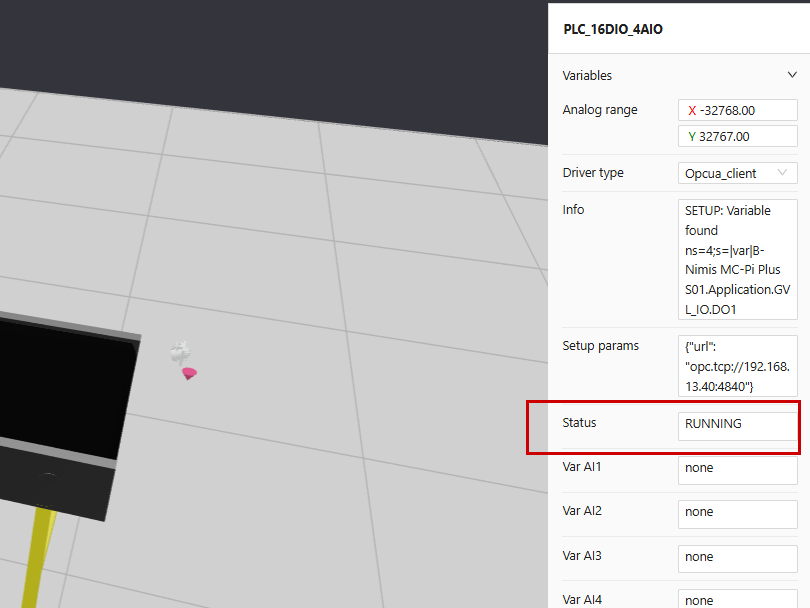810x608 pixels.
Task: Edit the Analog range Y value field
Action: pyautogui.click(x=737, y=136)
